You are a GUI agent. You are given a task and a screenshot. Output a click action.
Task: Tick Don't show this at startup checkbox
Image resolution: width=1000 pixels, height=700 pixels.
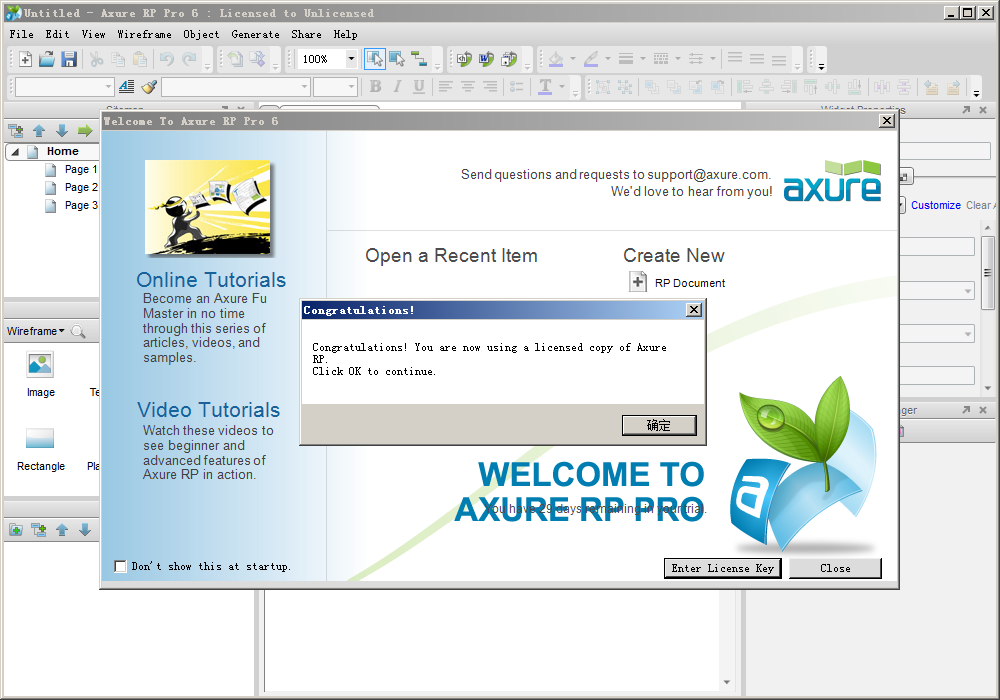[x=121, y=566]
